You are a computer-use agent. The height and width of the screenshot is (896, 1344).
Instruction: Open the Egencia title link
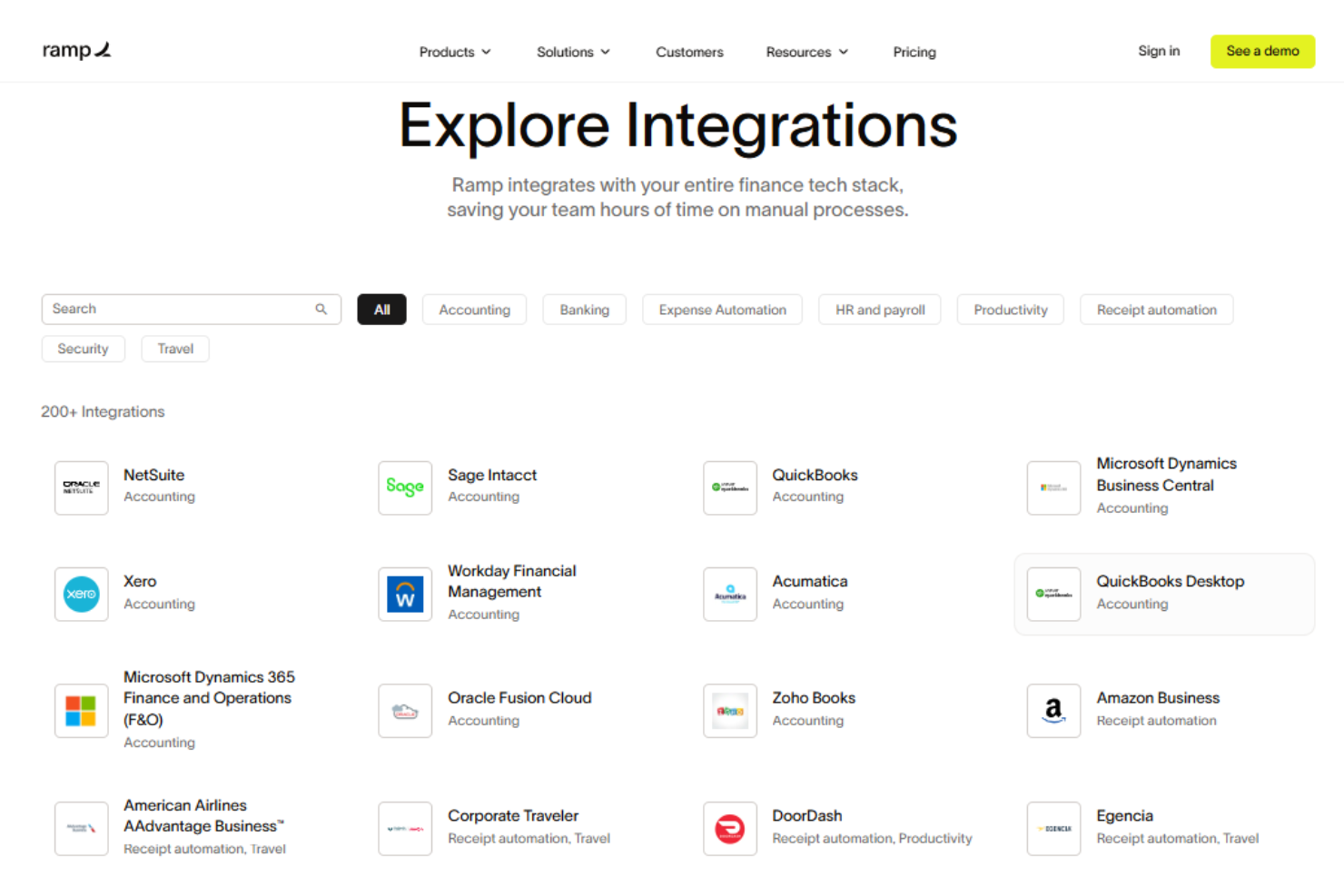(x=1124, y=815)
